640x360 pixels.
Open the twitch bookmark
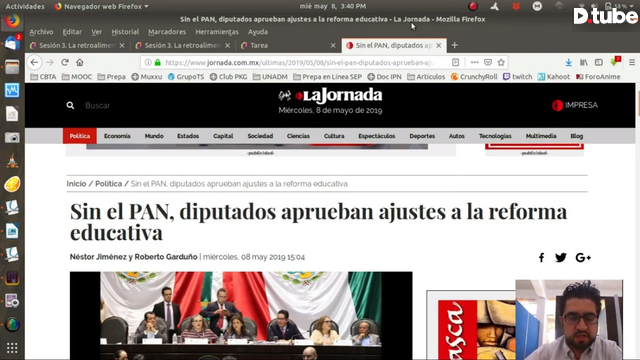[518, 77]
